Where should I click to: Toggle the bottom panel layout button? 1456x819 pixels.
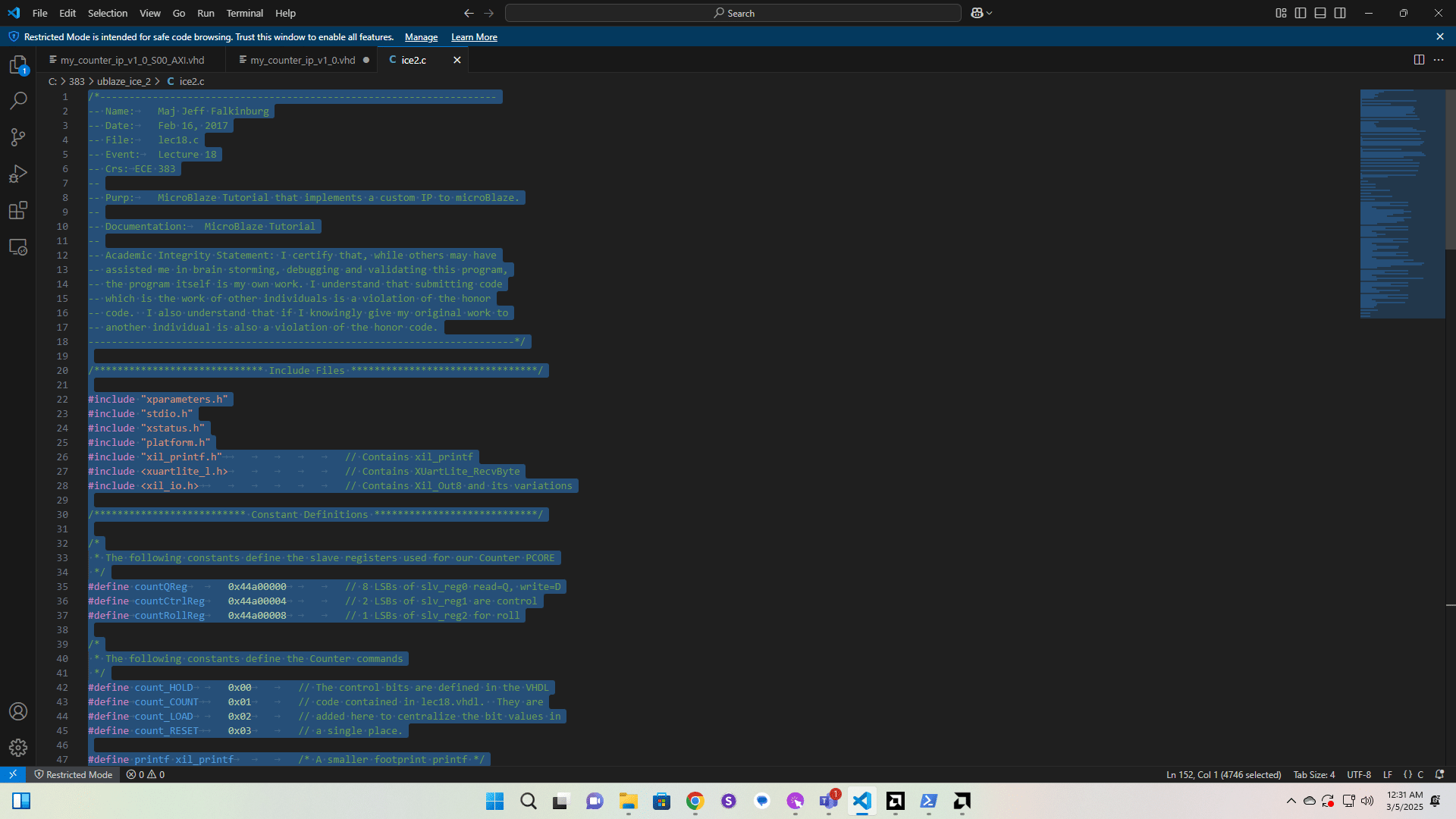[1320, 13]
